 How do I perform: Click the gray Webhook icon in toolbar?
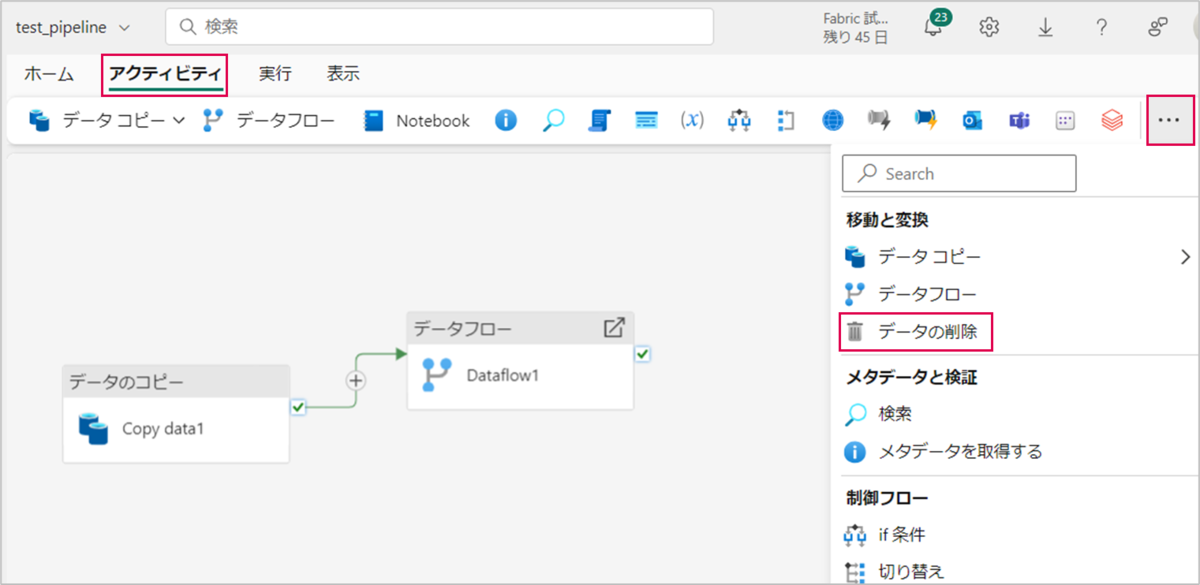(879, 121)
